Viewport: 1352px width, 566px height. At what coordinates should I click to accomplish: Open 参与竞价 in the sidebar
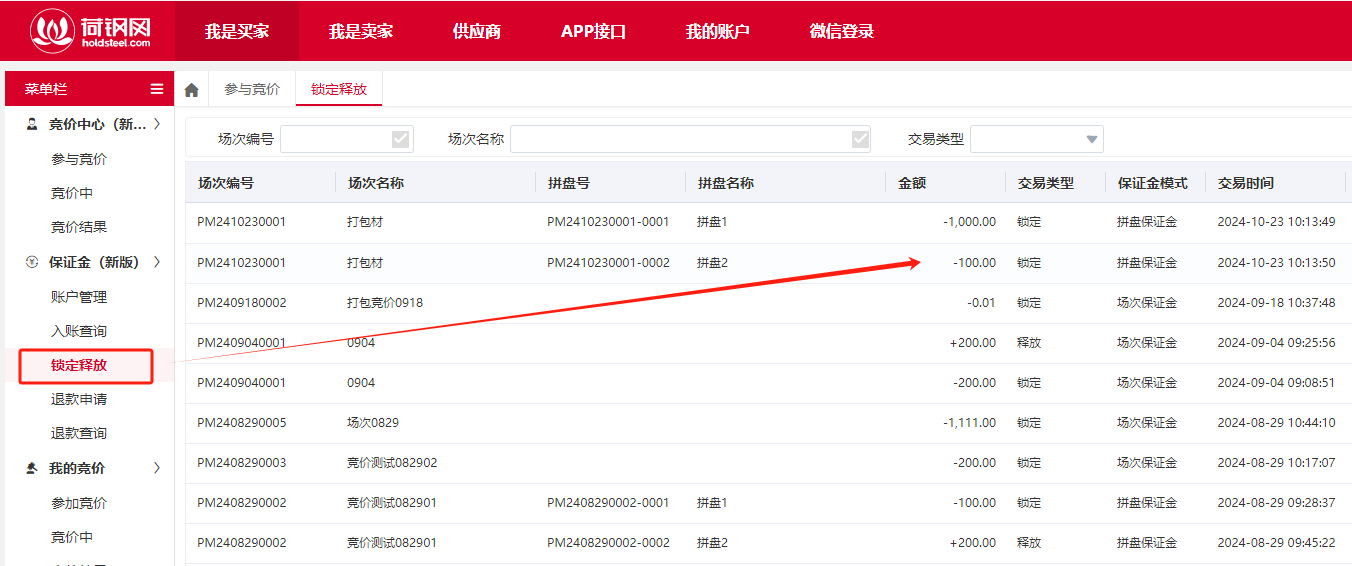coord(79,159)
